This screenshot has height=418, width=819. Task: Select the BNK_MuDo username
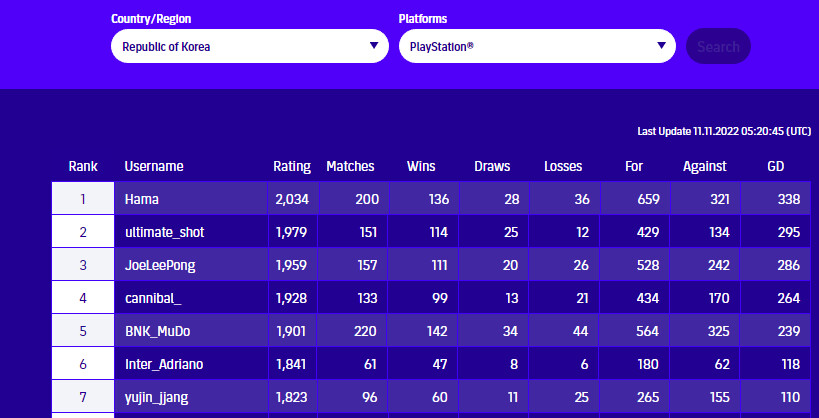158,331
